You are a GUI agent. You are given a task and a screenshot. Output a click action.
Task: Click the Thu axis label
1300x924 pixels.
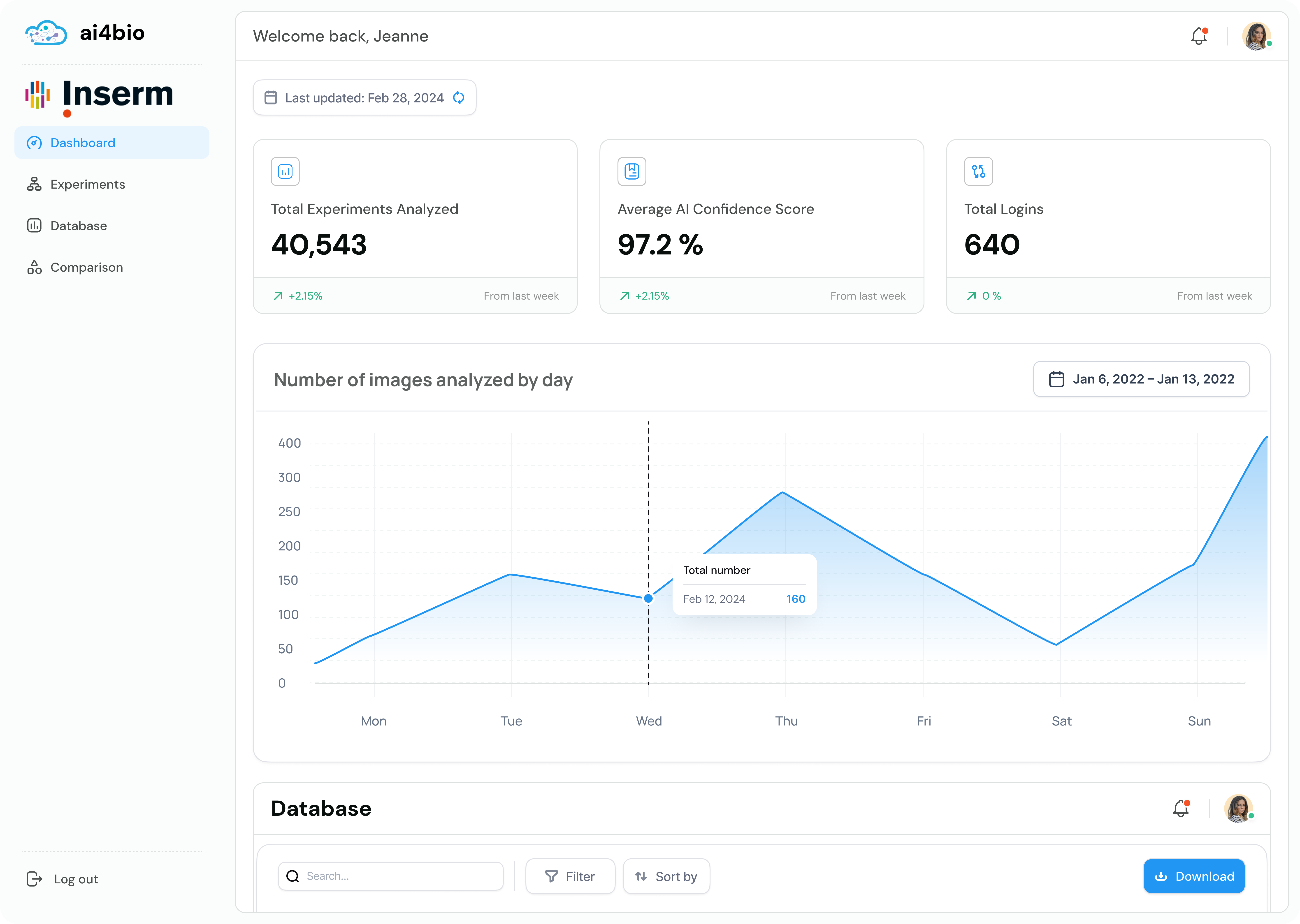point(787,721)
